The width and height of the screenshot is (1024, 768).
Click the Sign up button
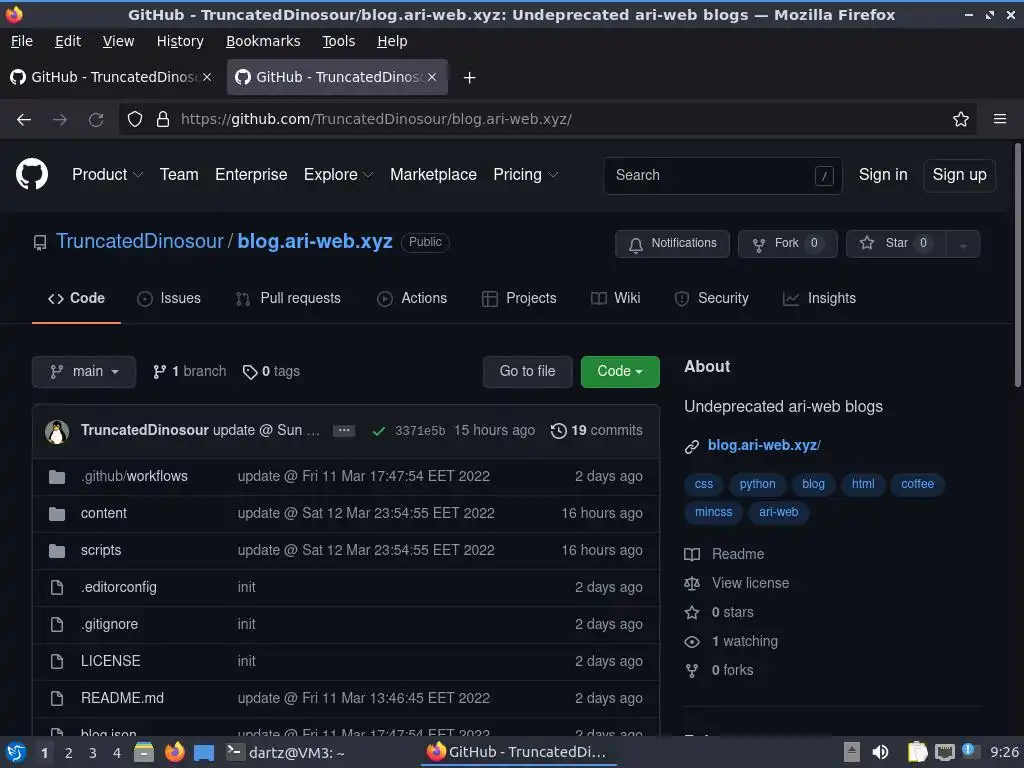point(959,175)
